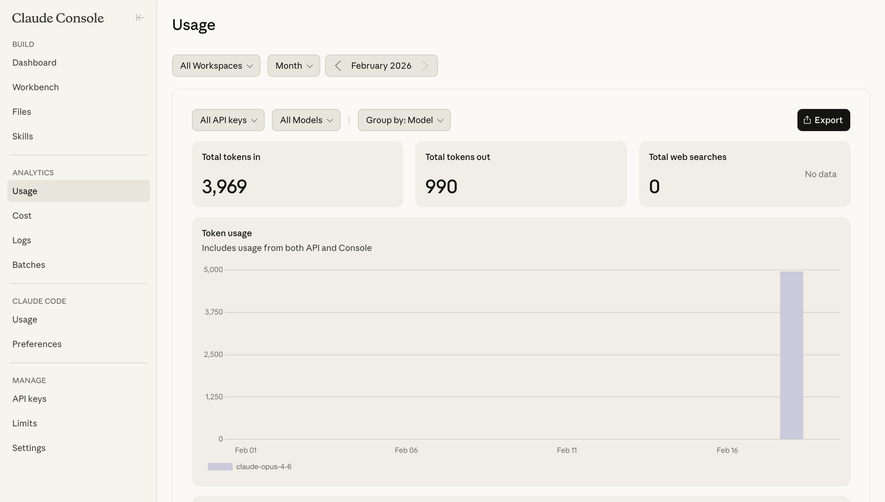Click the claude-opus-4-6 legend label
The image size is (885, 502).
264,466
